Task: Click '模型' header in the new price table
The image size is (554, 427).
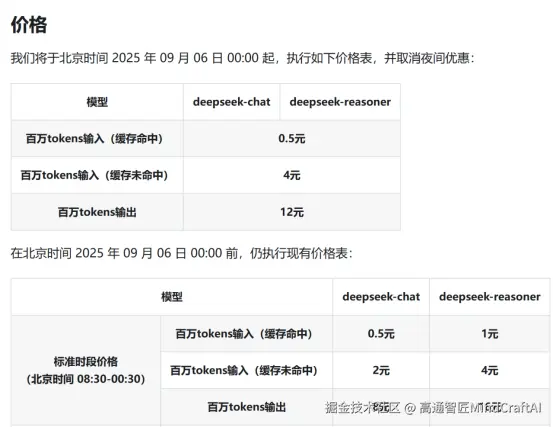Action: tap(97, 102)
